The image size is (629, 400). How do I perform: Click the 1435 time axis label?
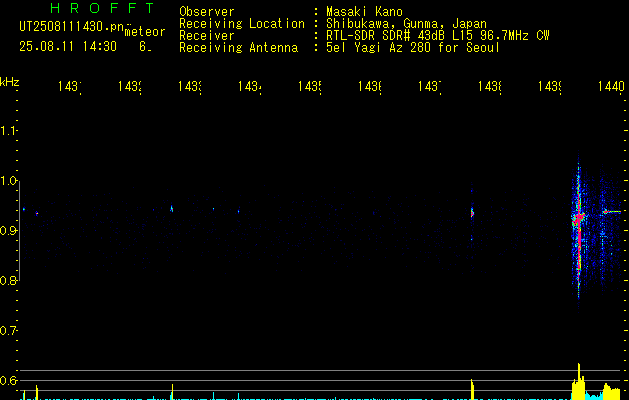[x=310, y=86]
